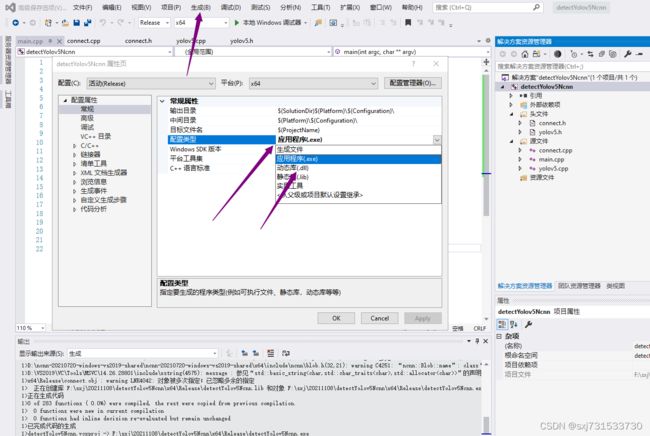Click the Navigate Backward toolbar icon
Viewport: 650px width, 436px height.
[16, 23]
